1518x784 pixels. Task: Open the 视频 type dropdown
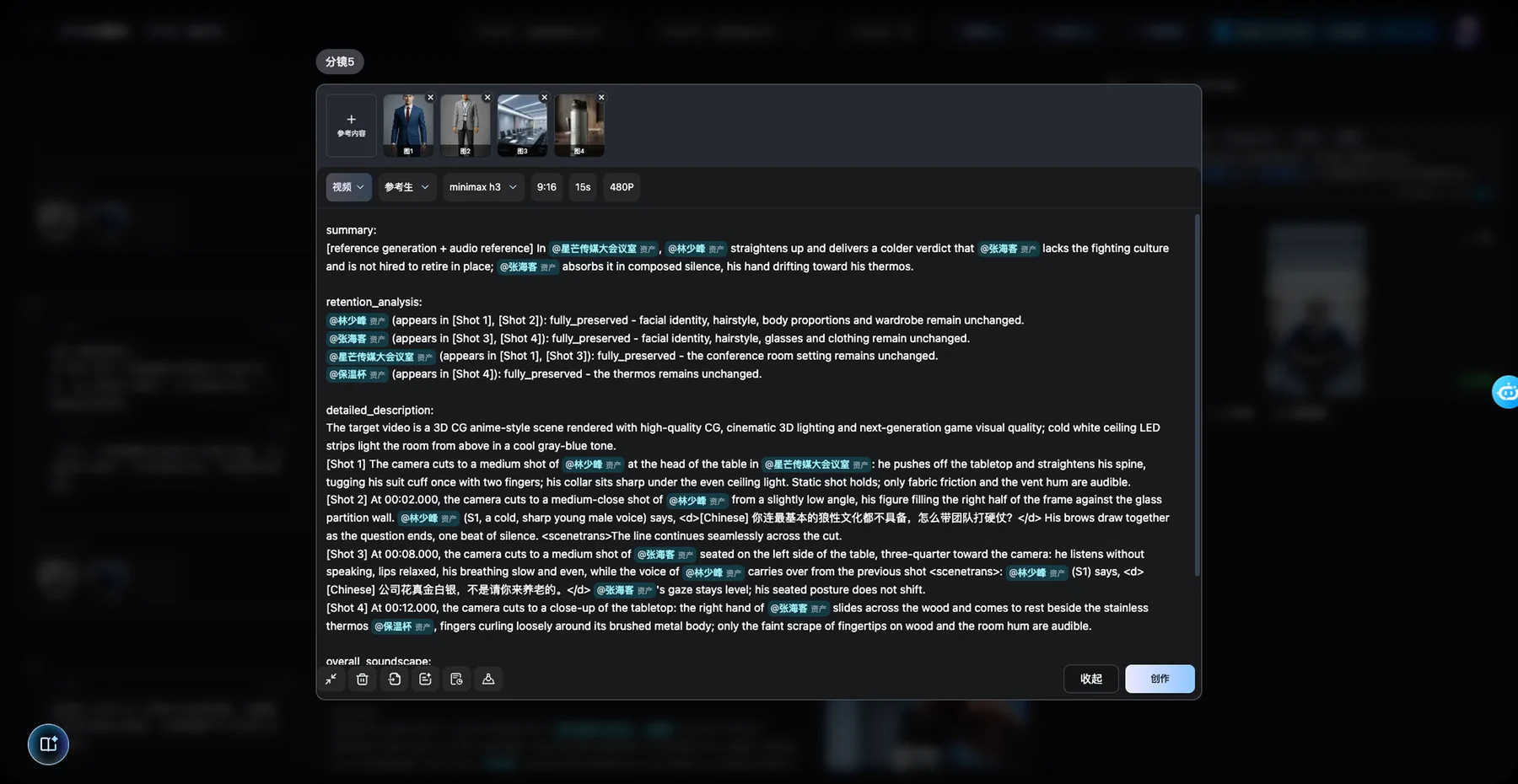click(348, 187)
